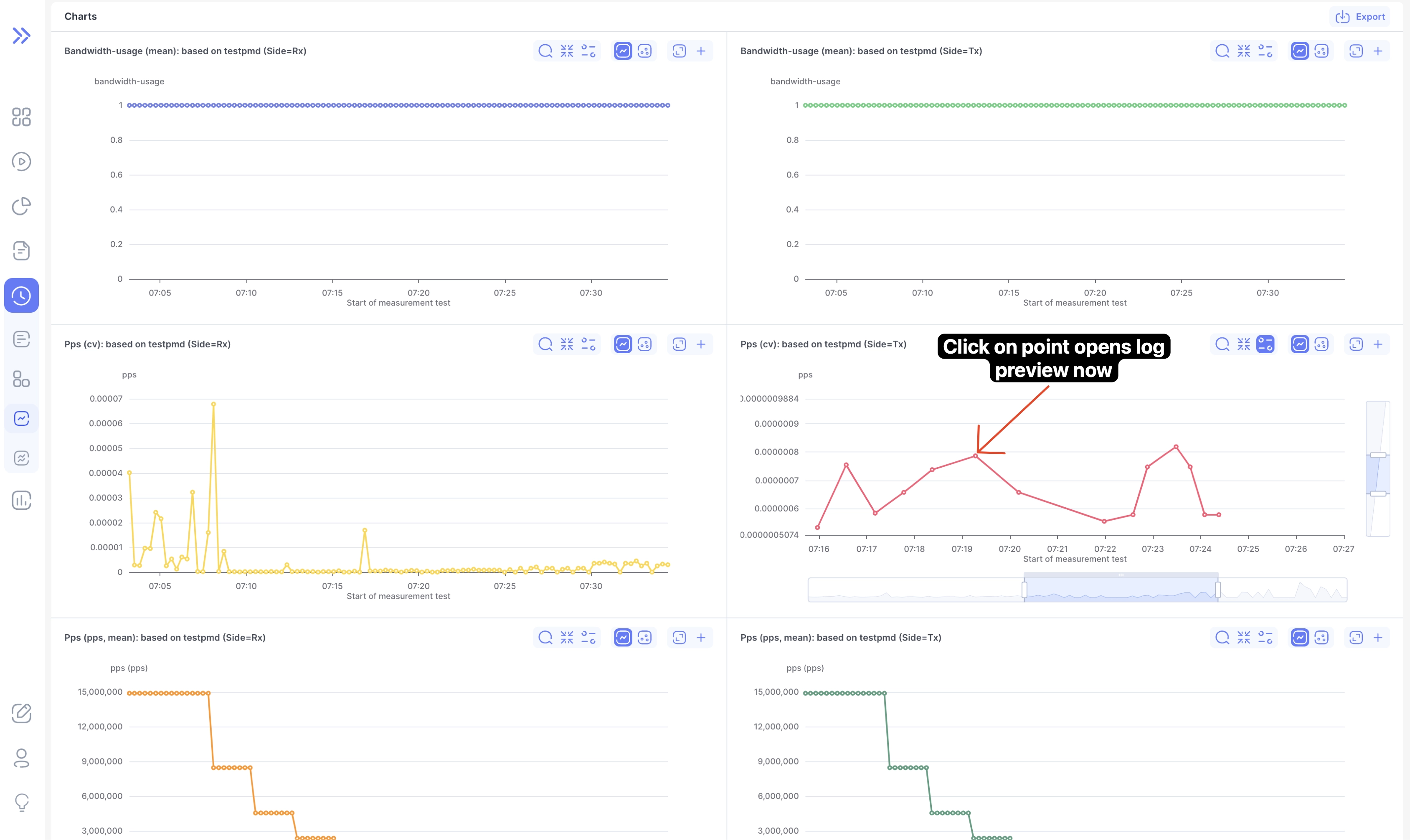The image size is (1410, 840).
Task: Click the lightbulb icon in sidebar
Action: pos(22,802)
